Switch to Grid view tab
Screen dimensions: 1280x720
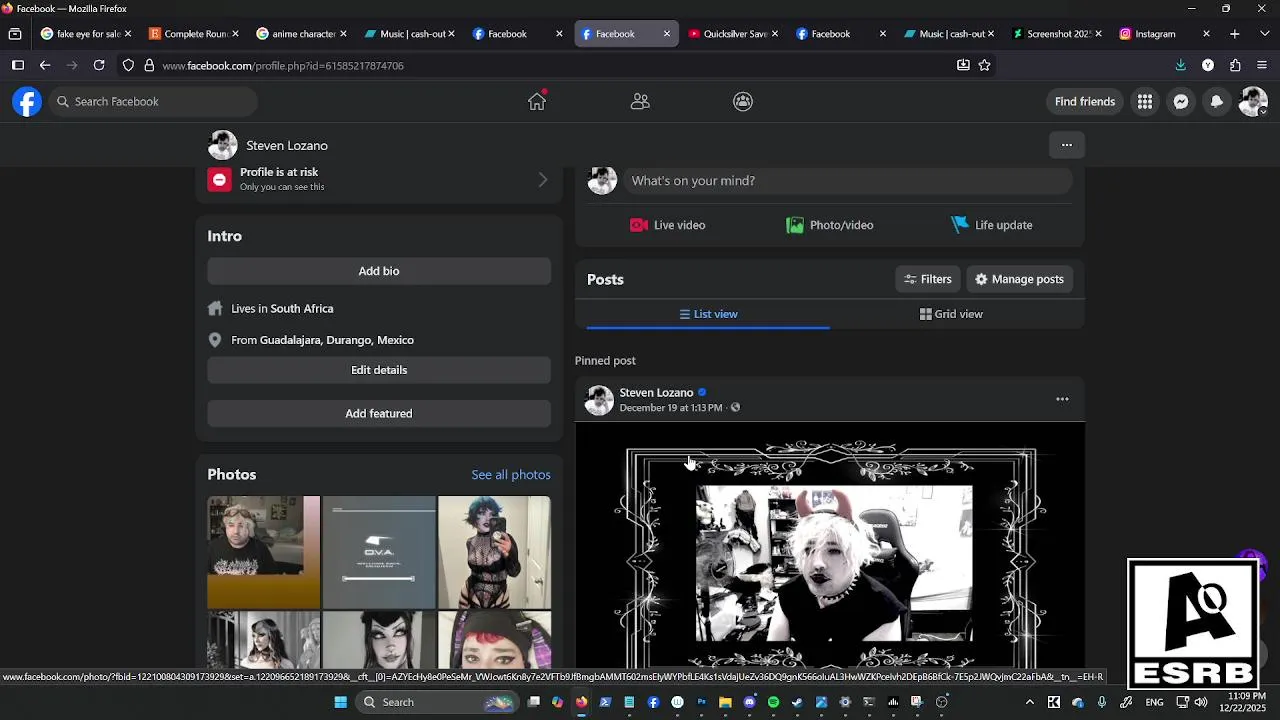click(x=951, y=314)
